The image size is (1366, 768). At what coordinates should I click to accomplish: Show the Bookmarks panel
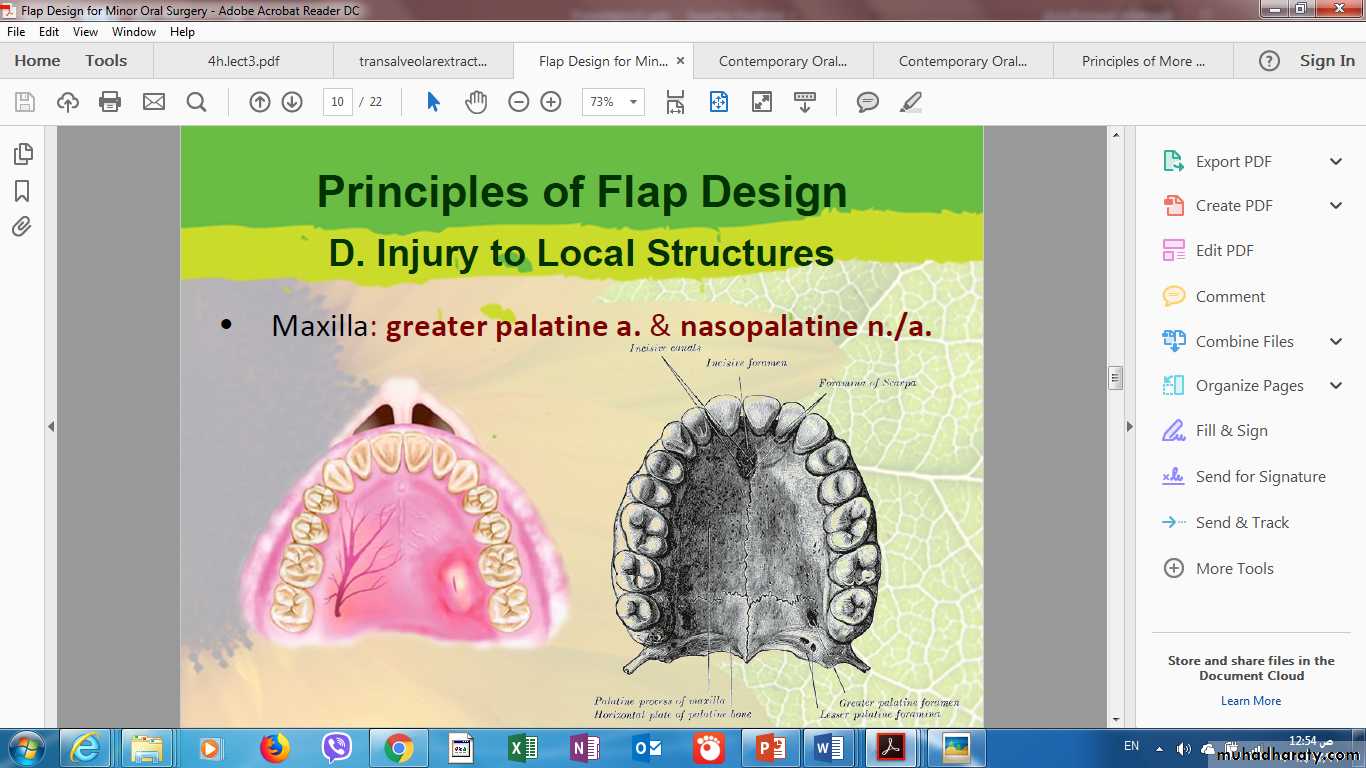[22, 191]
